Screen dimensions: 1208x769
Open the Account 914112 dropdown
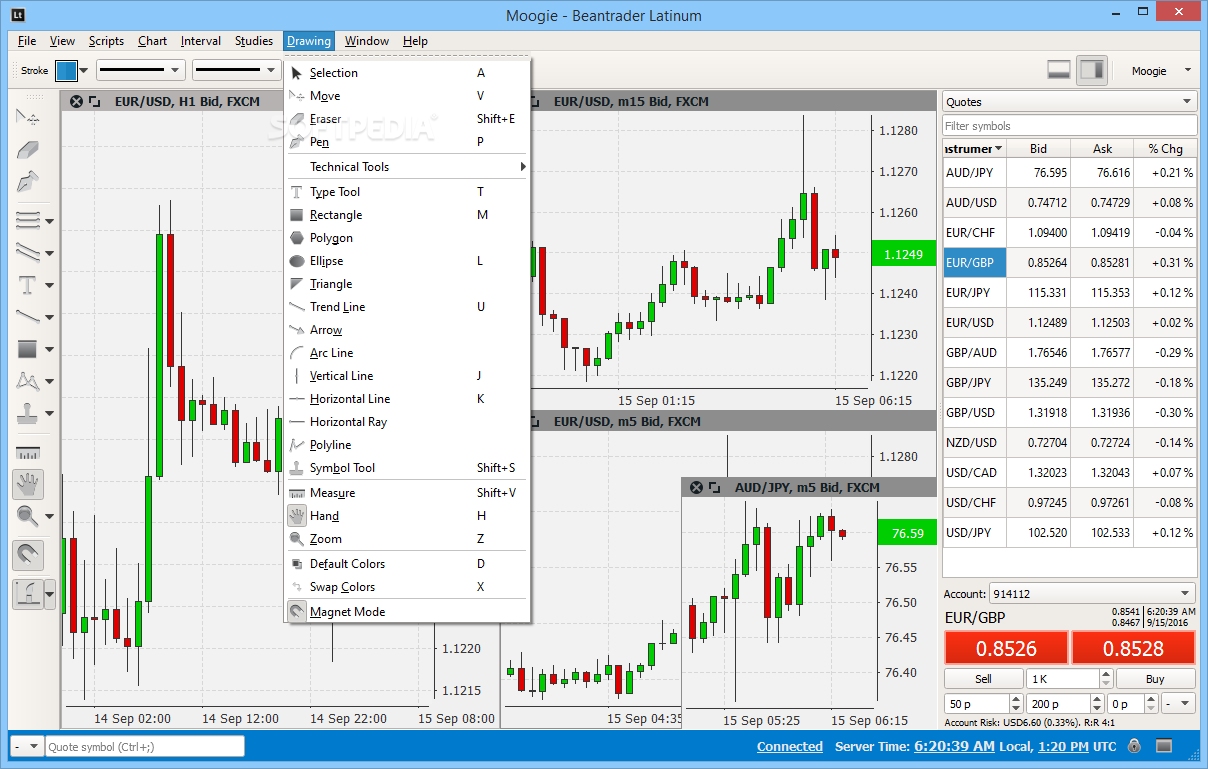click(1092, 593)
